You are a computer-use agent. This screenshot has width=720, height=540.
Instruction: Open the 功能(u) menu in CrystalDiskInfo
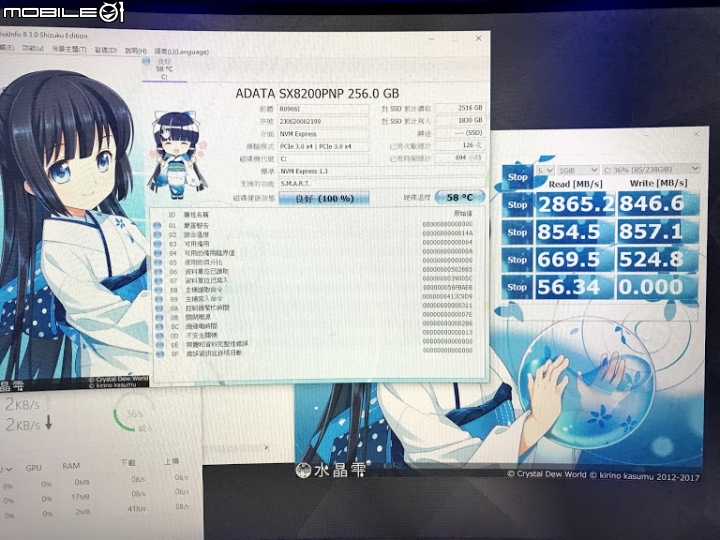[33, 48]
